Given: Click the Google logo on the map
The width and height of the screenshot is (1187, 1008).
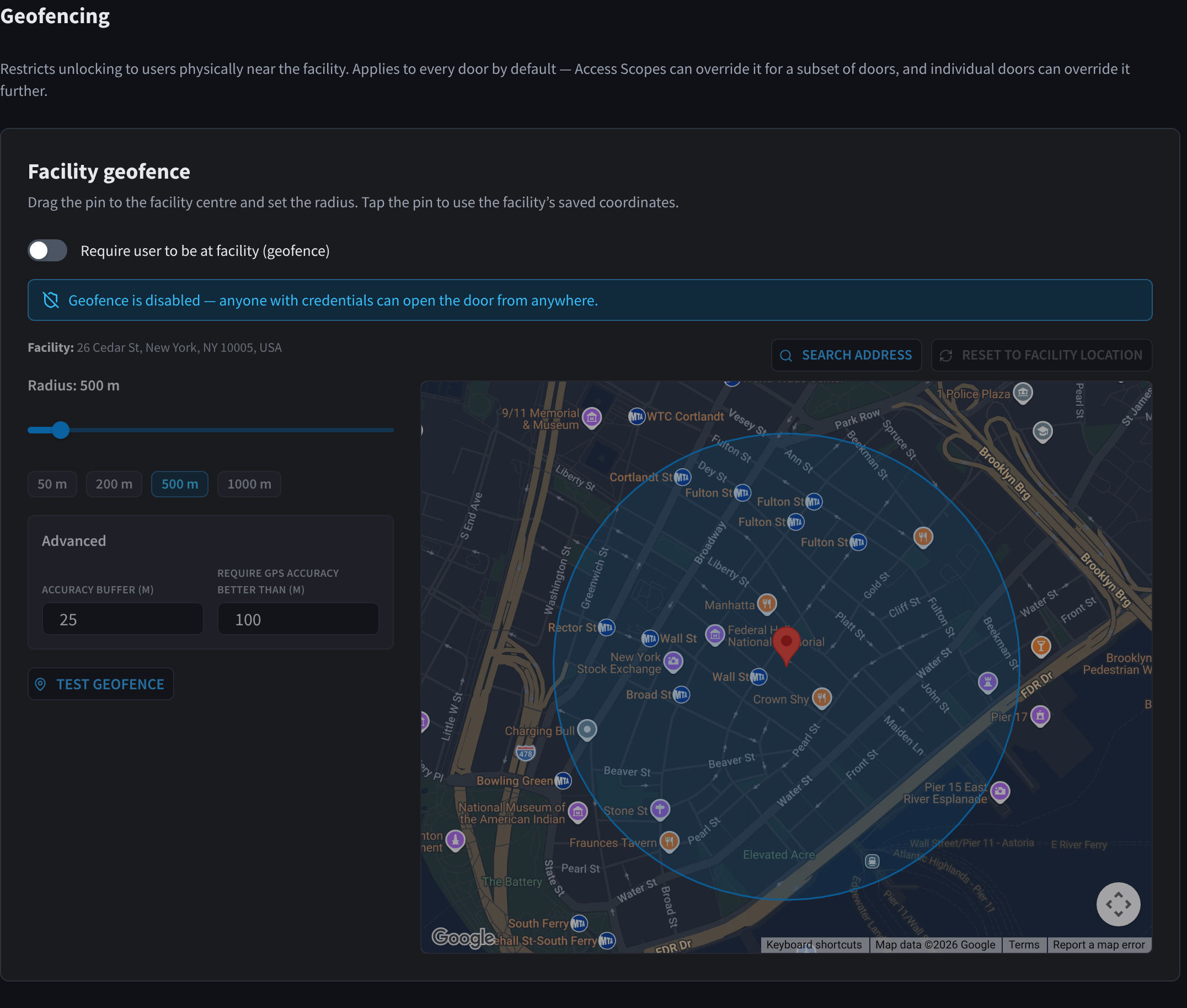Looking at the screenshot, I should coord(463,938).
